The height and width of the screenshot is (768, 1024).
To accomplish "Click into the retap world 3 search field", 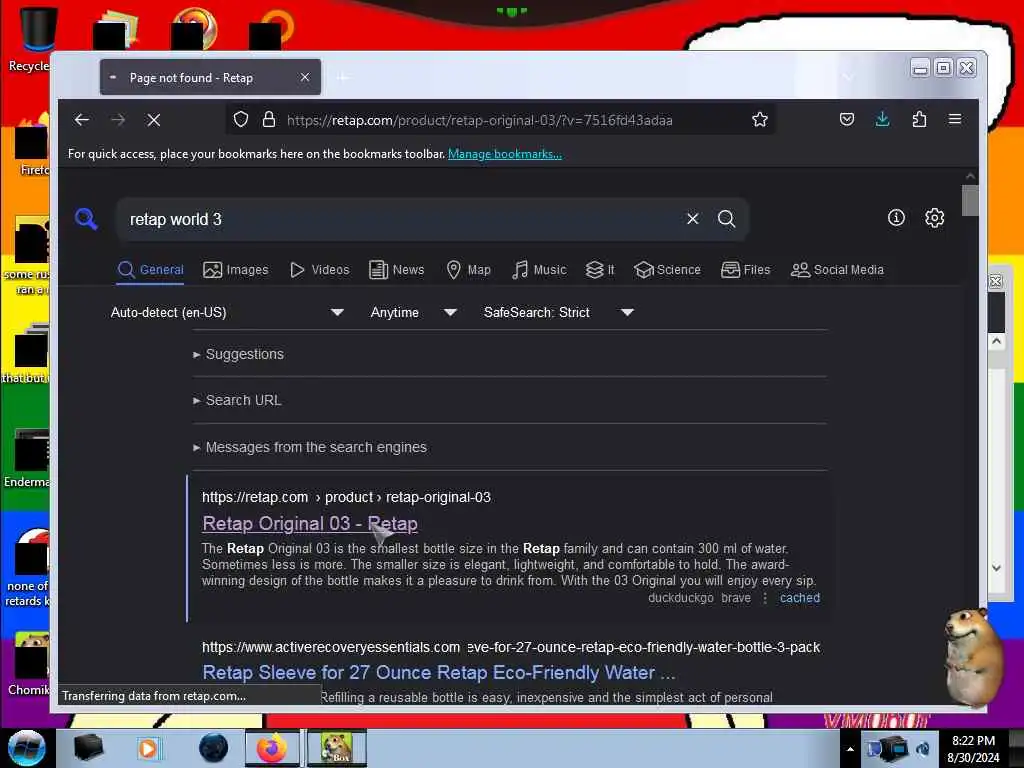I will pyautogui.click(x=398, y=219).
